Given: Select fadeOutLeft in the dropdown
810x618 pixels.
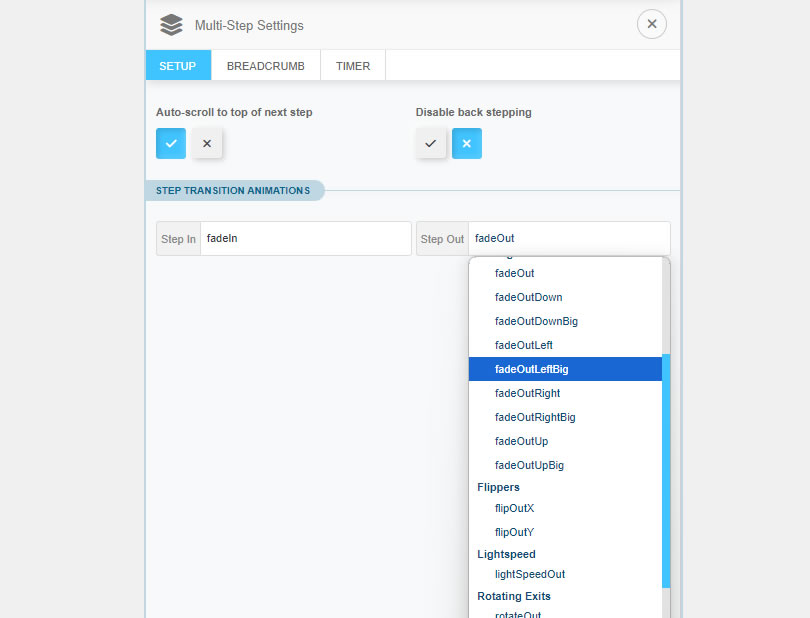Looking at the screenshot, I should tap(565, 345).
